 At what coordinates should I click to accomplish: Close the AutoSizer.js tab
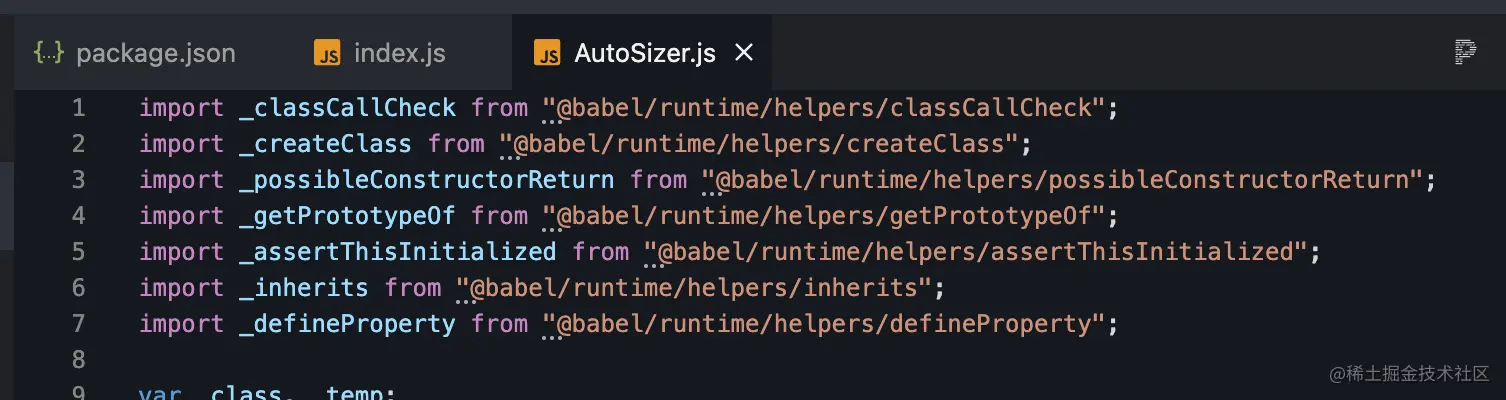(x=744, y=53)
